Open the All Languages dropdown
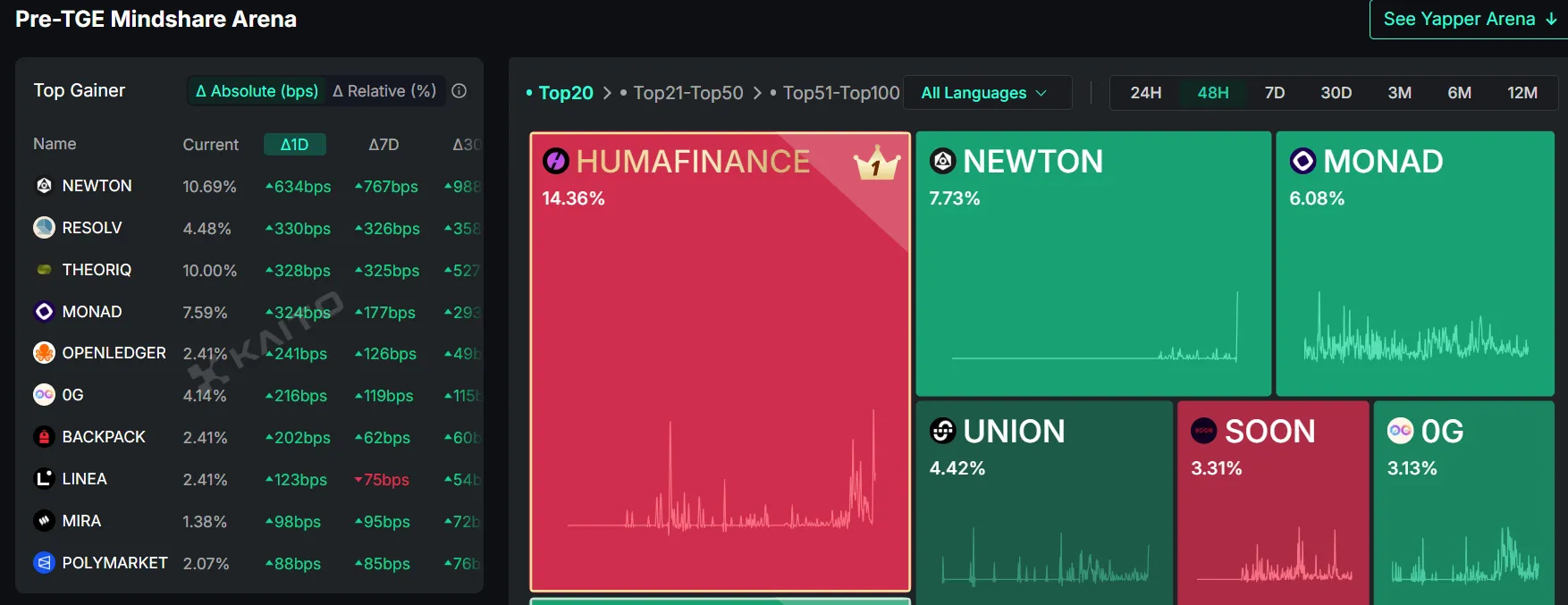Viewport: 1568px width, 605px height. [x=987, y=92]
